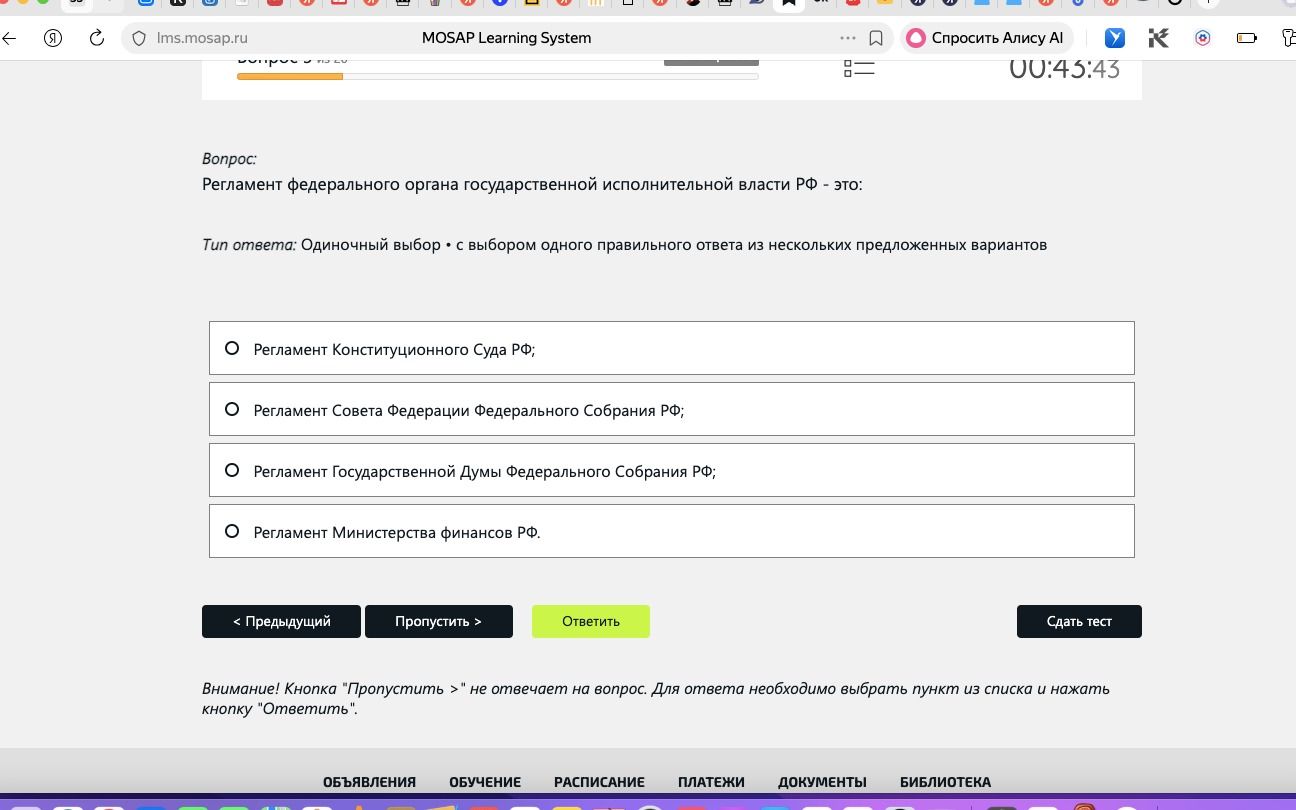Open the blue bird extension icon
This screenshot has width=1296, height=810.
pyautogui.click(x=1115, y=38)
